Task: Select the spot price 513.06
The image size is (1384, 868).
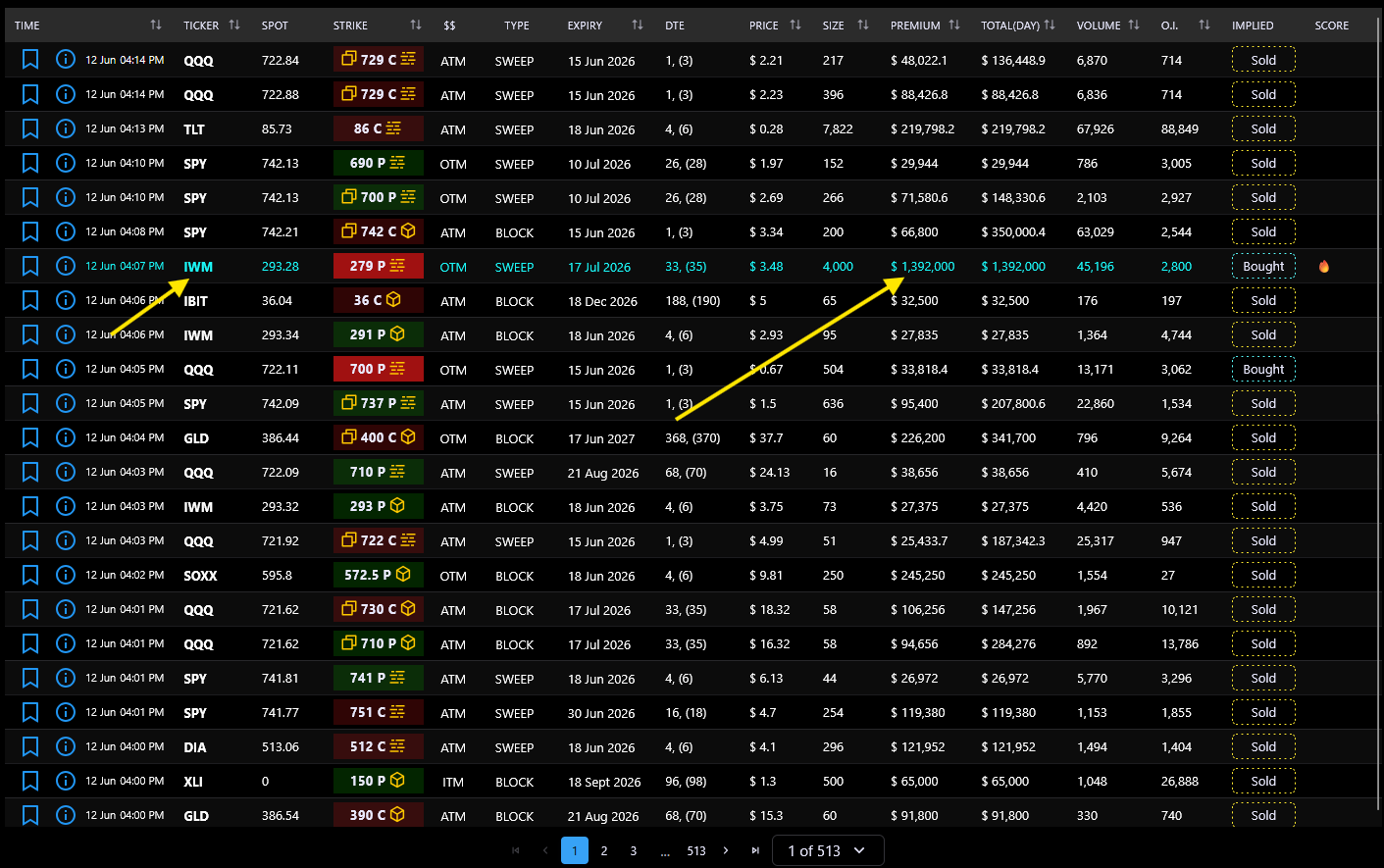Action: [x=281, y=747]
